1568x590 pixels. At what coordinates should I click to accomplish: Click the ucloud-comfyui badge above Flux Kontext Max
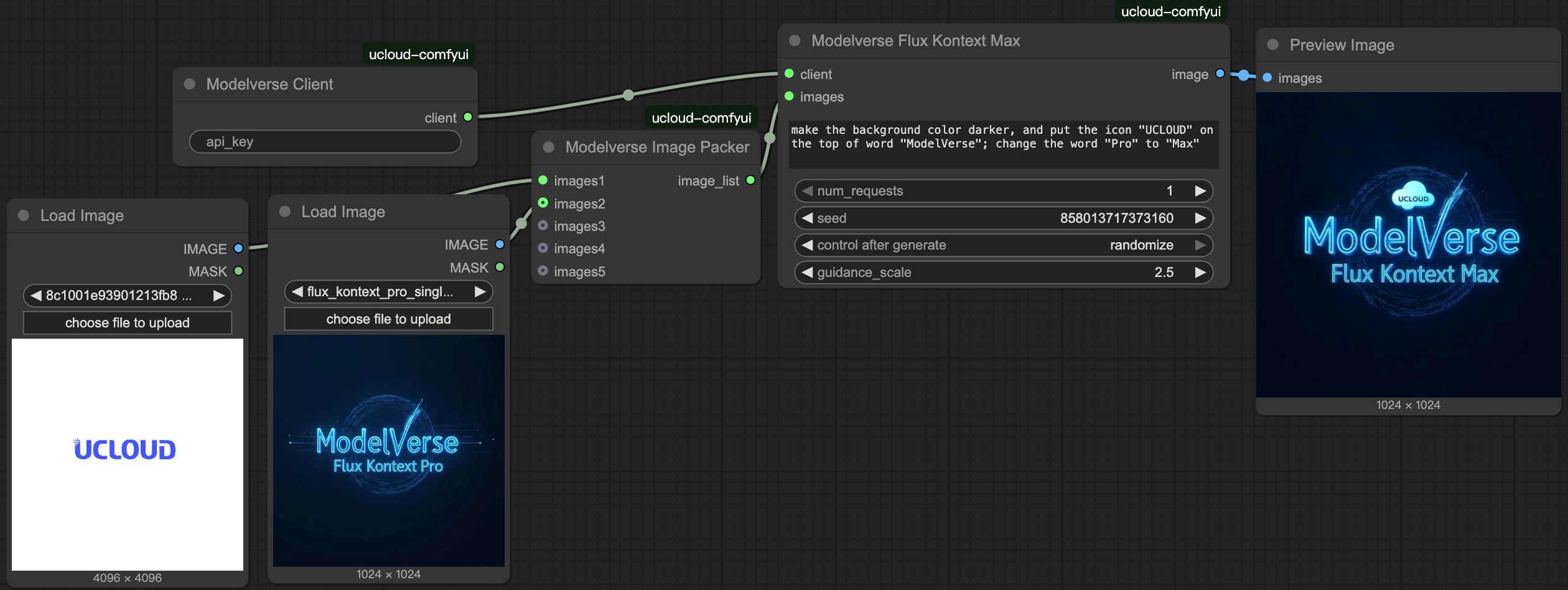coord(1170,11)
